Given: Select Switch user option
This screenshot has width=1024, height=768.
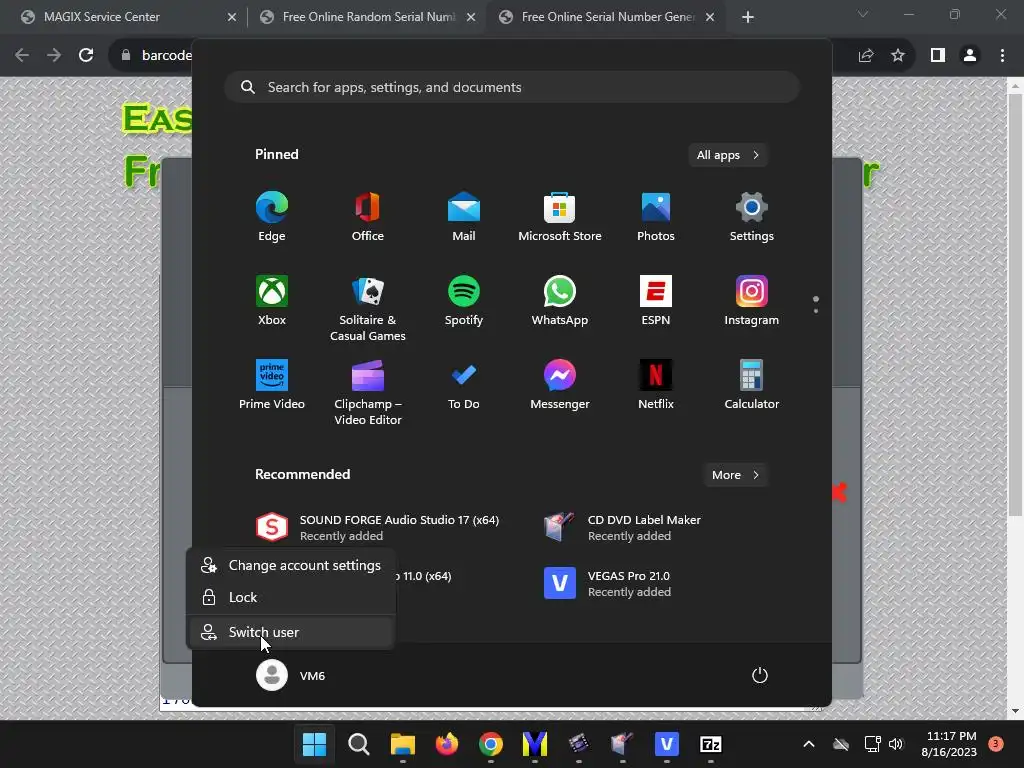Looking at the screenshot, I should point(291,632).
